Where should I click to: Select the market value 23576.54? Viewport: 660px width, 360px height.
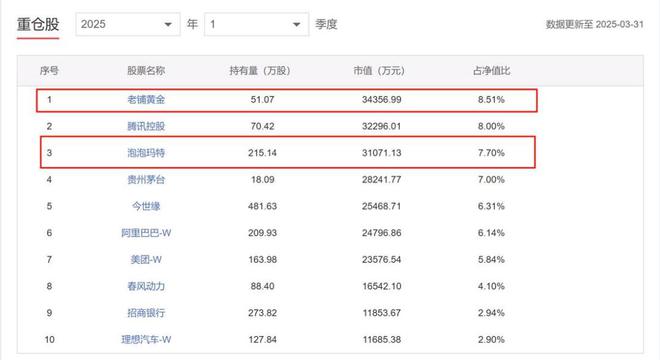tap(382, 260)
